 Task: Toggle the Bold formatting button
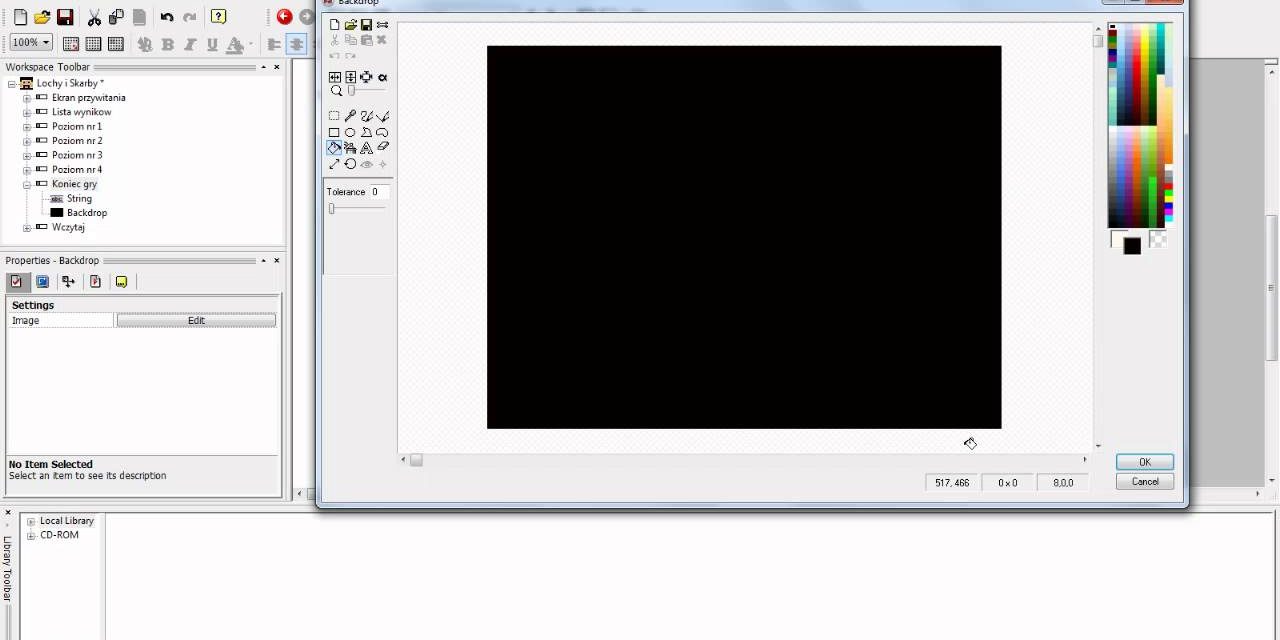(x=168, y=44)
